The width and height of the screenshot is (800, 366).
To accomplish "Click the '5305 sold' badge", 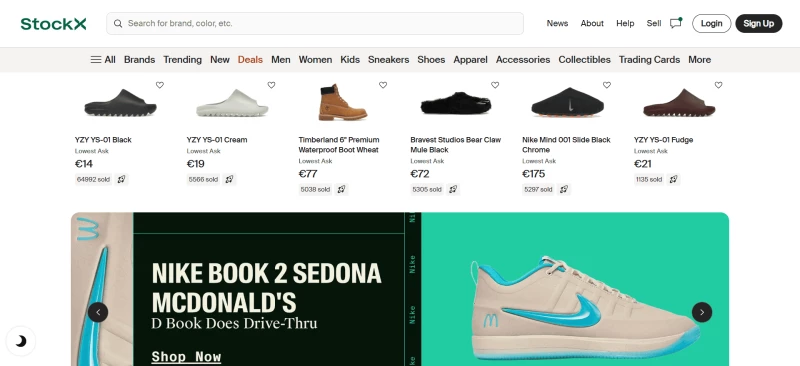I will [x=427, y=189].
